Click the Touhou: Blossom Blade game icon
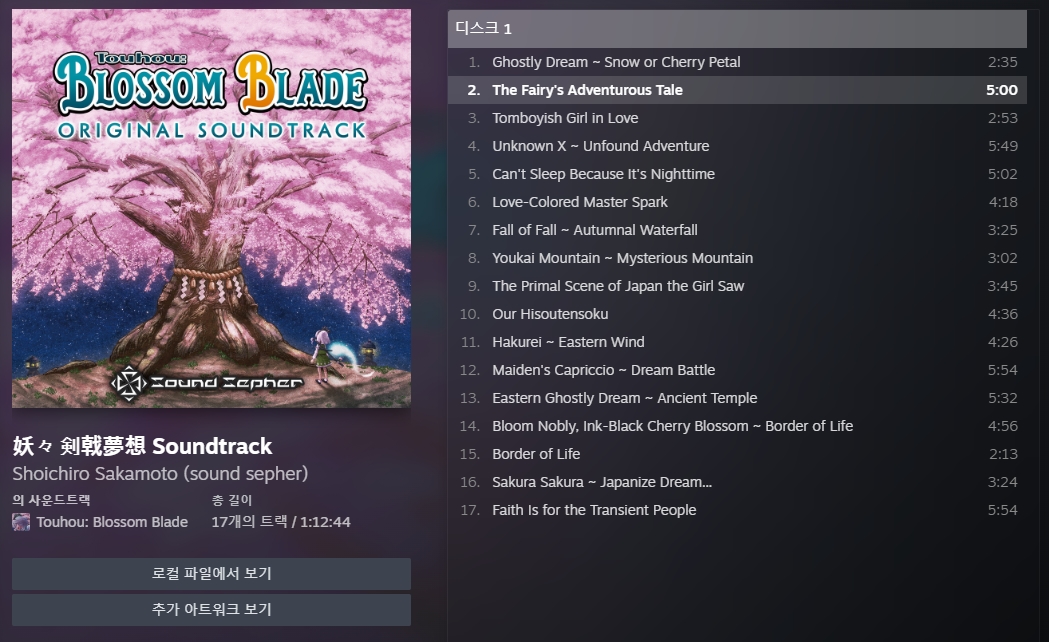This screenshot has height=642, width=1049. coord(21,522)
